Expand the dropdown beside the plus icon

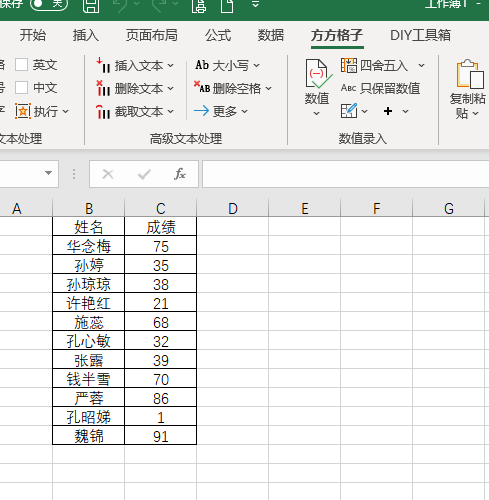point(405,111)
